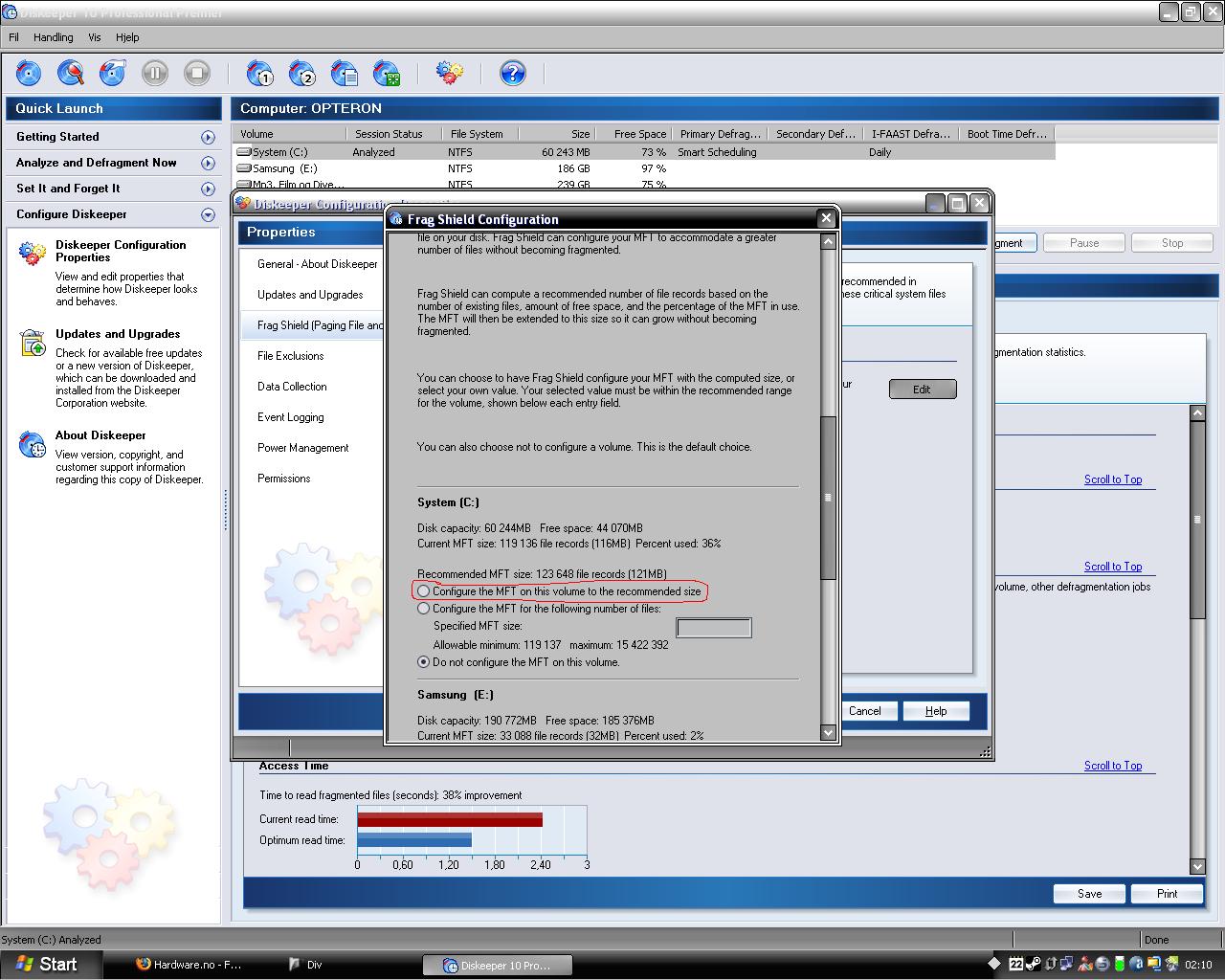Select Power Management in Properties list
The height and width of the screenshot is (980, 1225).
coord(302,448)
